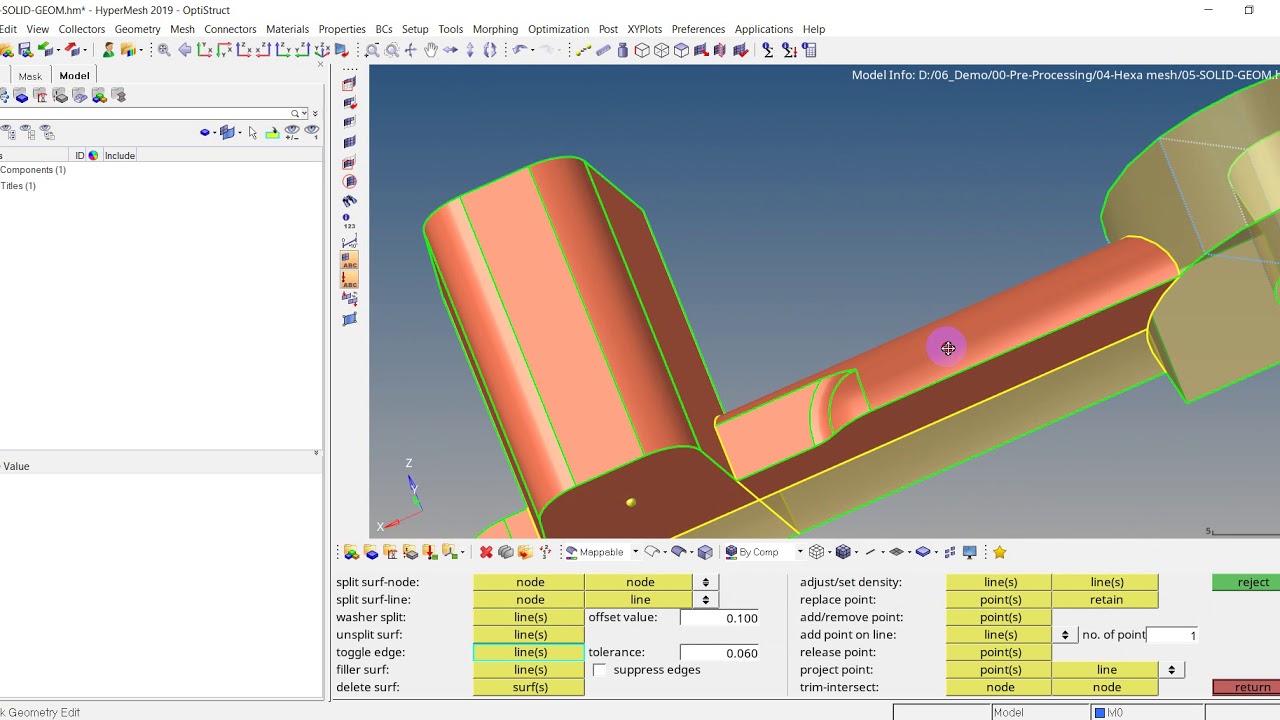
Task: Switch to the Model tab
Action: pos(74,76)
